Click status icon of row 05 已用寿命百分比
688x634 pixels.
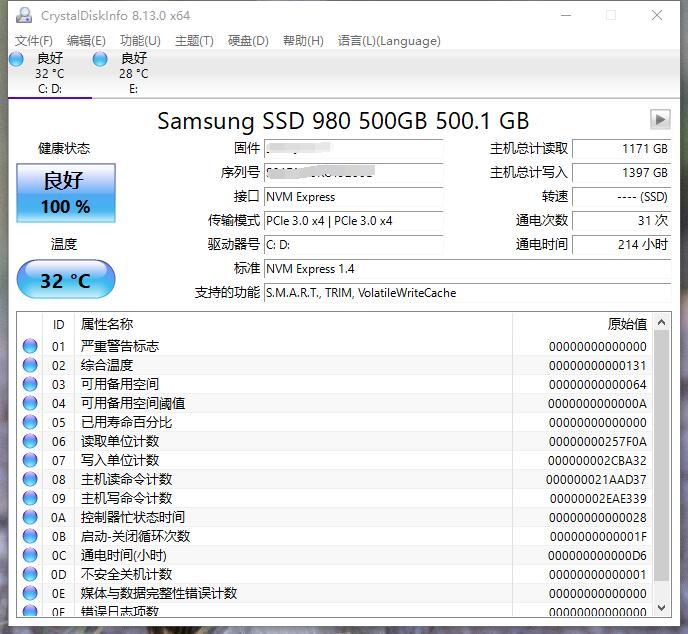click(30, 422)
